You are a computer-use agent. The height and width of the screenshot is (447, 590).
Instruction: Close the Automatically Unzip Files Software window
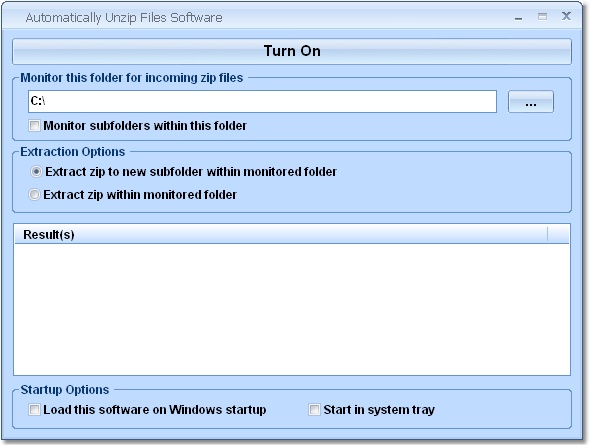[x=566, y=16]
